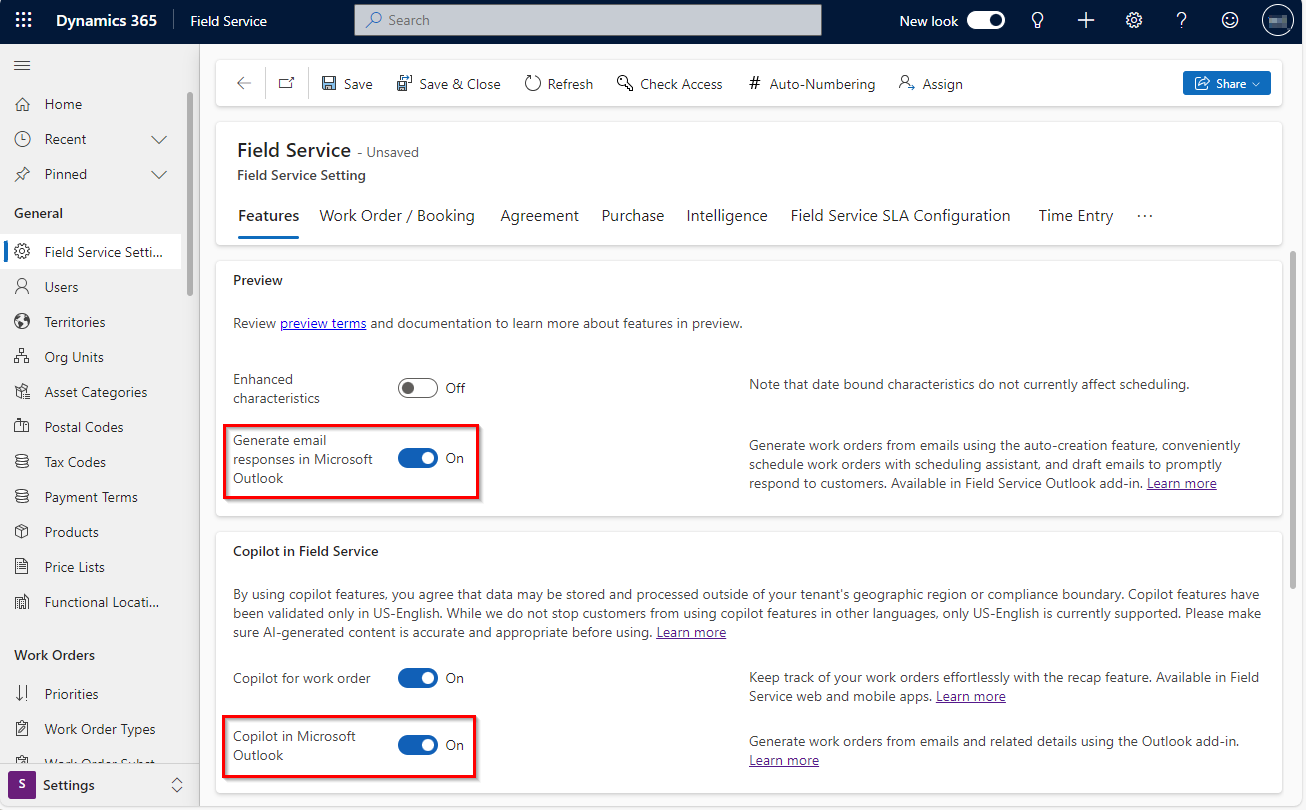Viewport: 1306px width, 810px height.
Task: Switch to the Work Order / Booking tab
Action: [397, 216]
